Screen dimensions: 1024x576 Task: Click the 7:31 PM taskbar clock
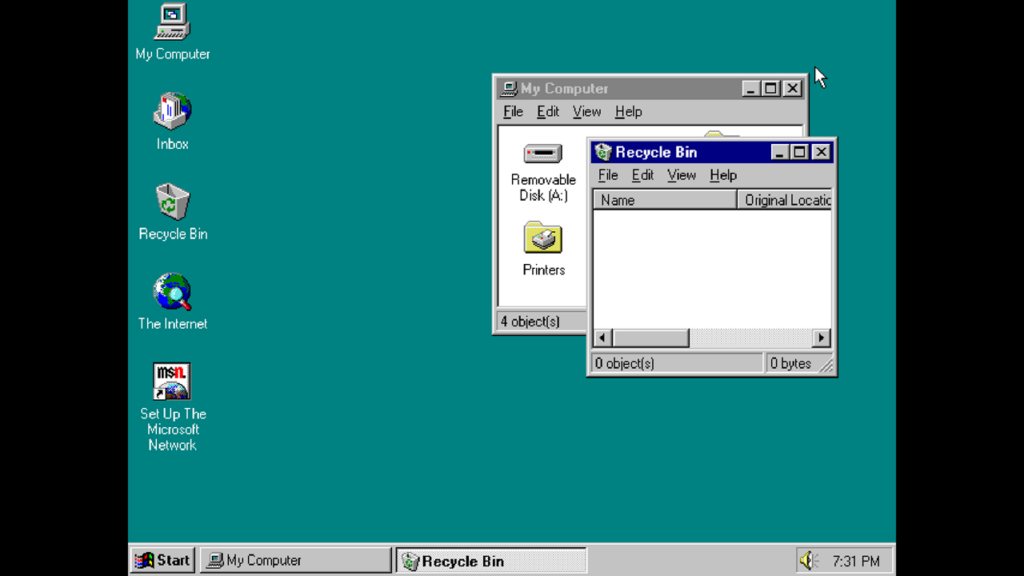click(x=856, y=561)
